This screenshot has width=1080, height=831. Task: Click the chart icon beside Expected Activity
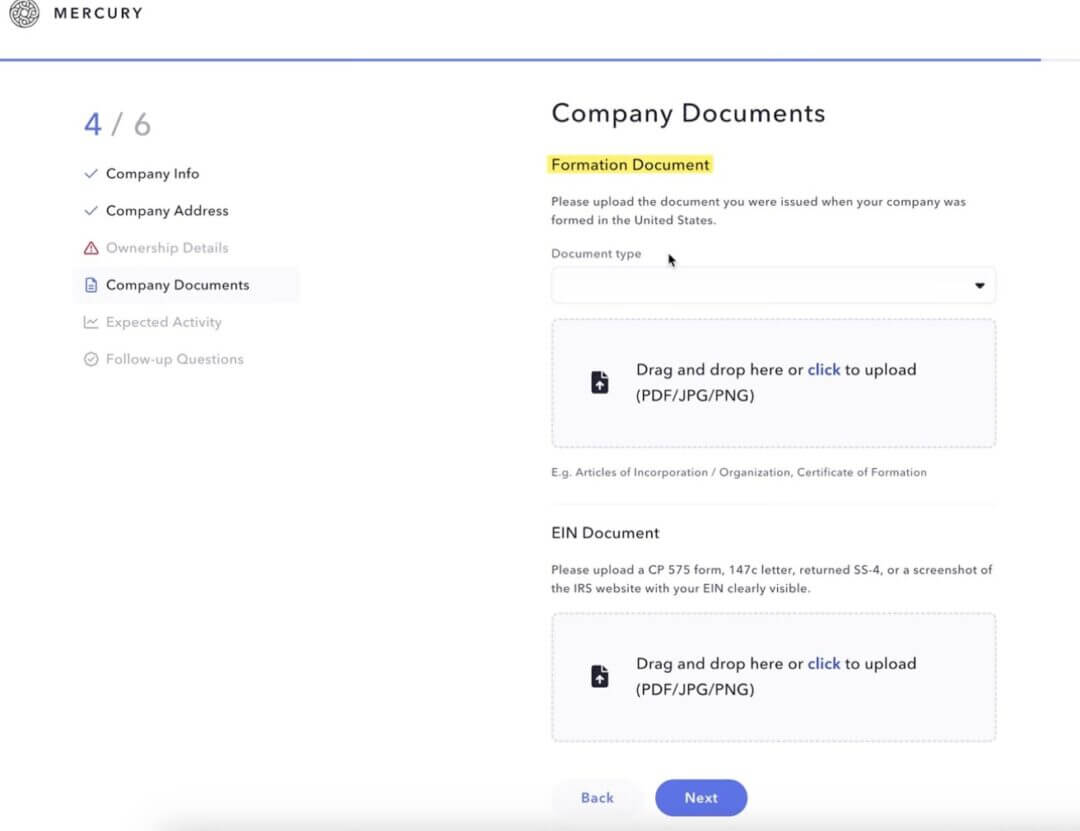[90, 322]
